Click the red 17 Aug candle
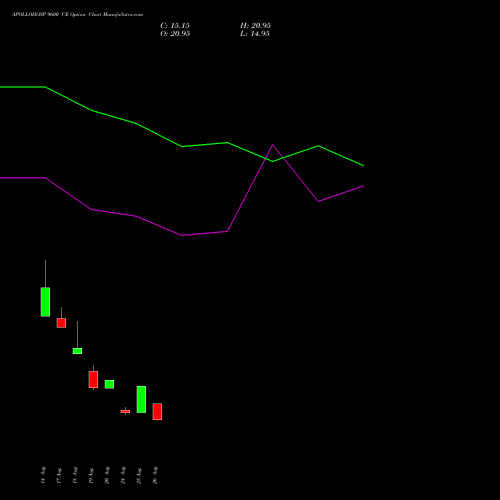The width and height of the screenshot is (500, 500). point(61,323)
